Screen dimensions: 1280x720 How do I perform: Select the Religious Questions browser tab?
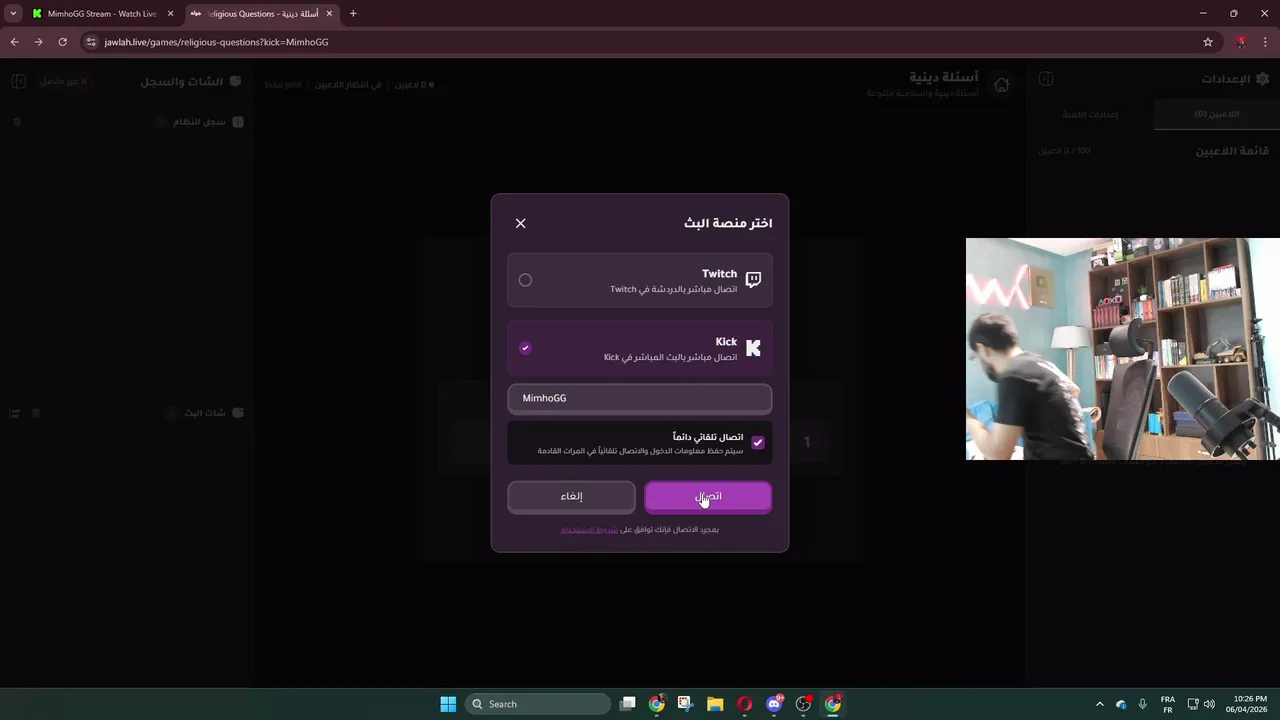(x=261, y=14)
